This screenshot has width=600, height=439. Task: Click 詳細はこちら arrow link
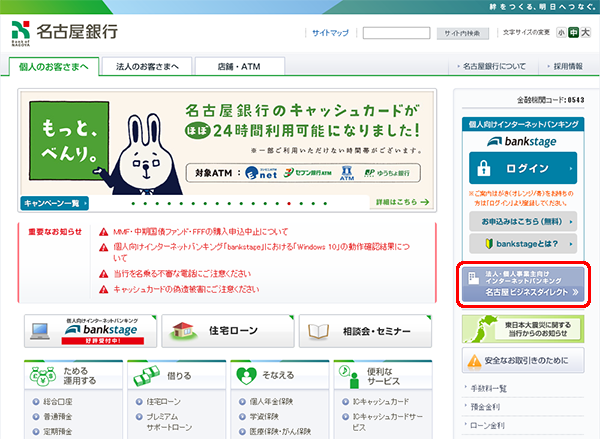click(x=402, y=202)
